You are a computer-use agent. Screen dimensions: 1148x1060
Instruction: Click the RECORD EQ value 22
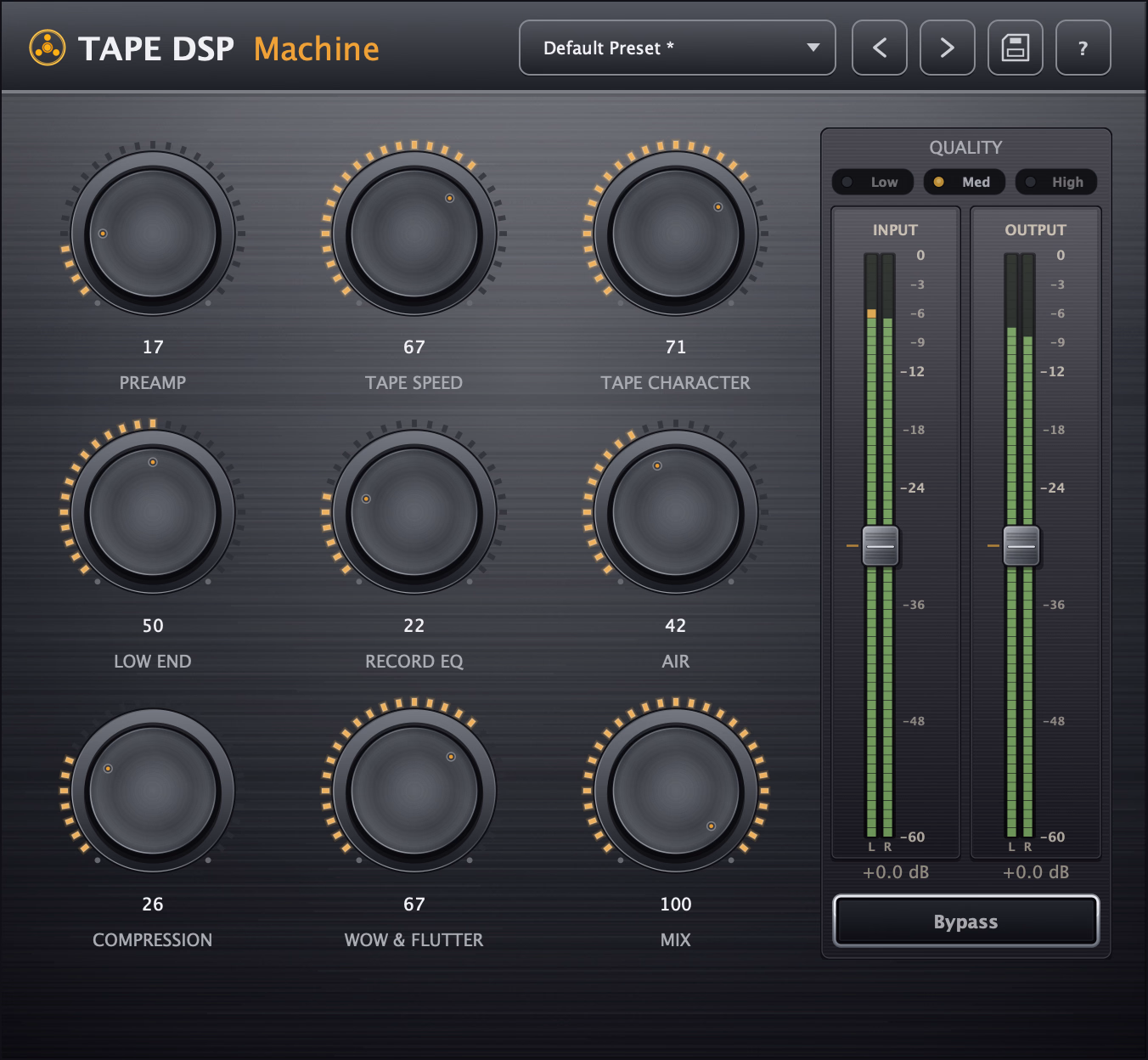pos(414,626)
